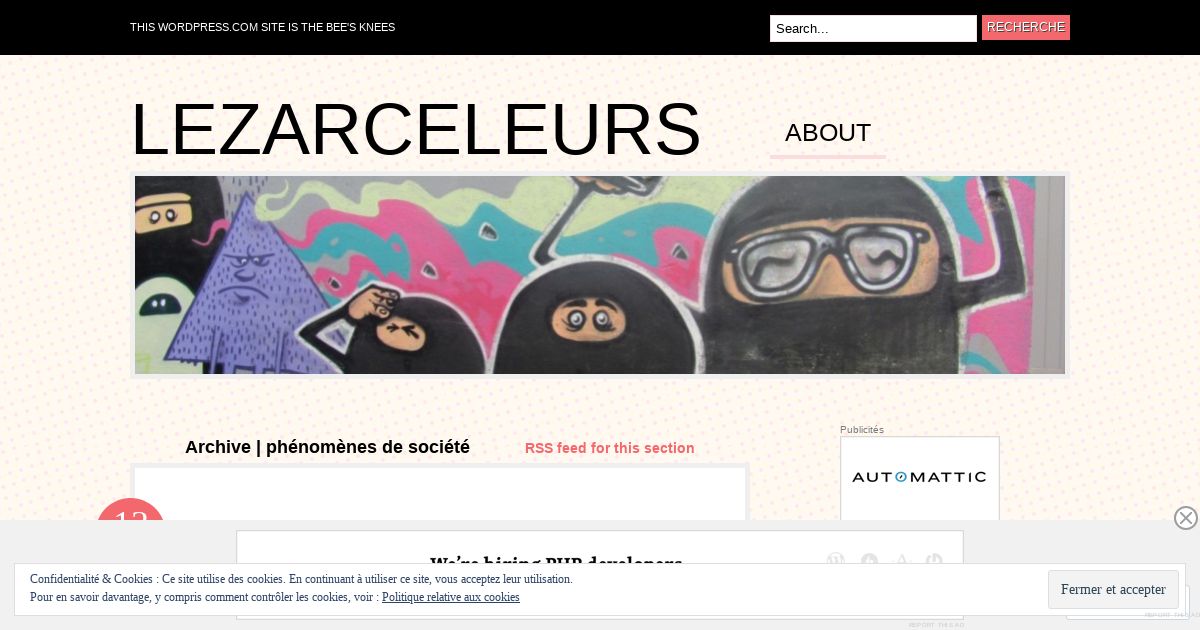
Task: Click the fourth faded icon in the ad banner
Action: tap(934, 561)
